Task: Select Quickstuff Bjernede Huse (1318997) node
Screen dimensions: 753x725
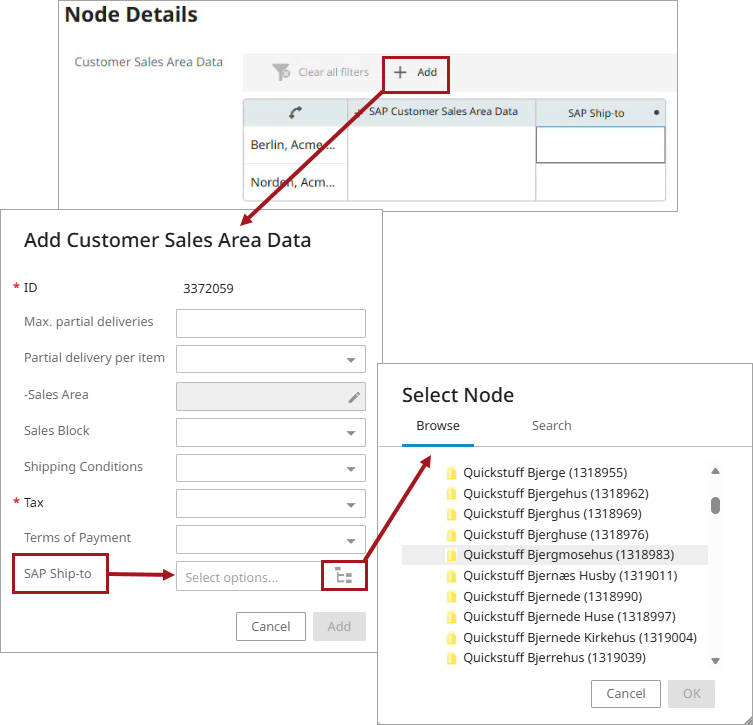Action: pos(569,616)
